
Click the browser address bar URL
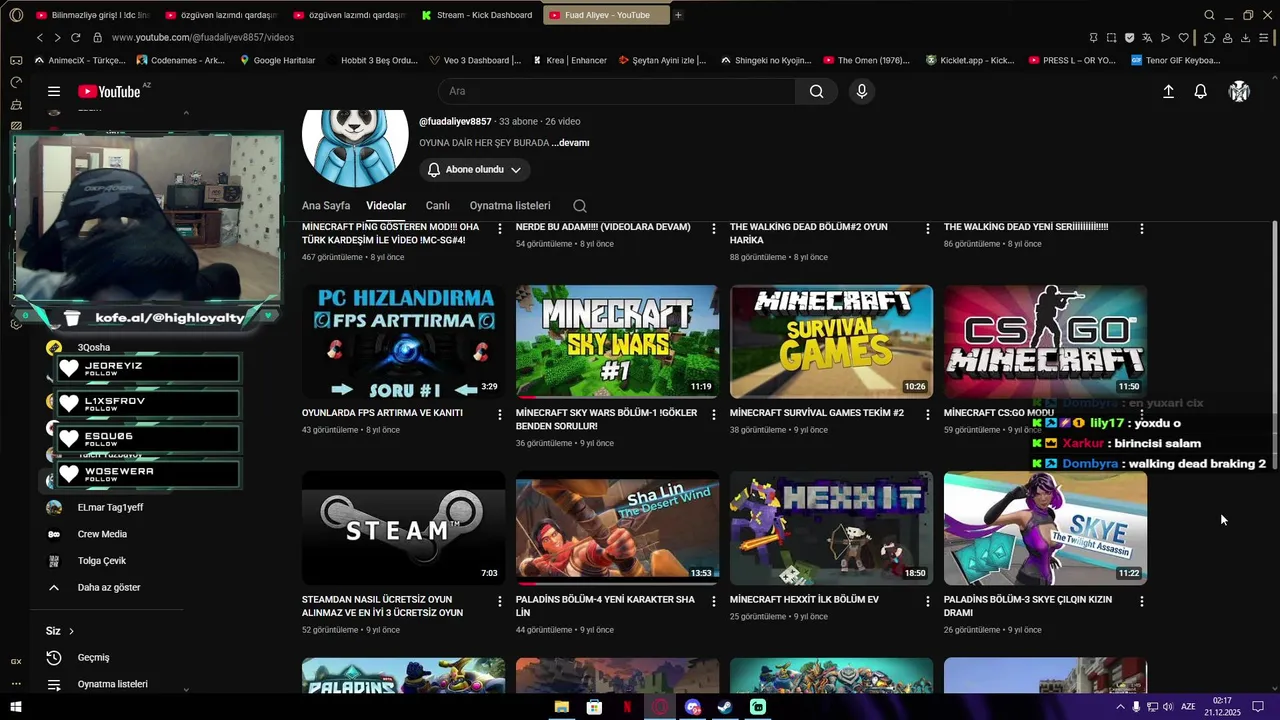[203, 38]
